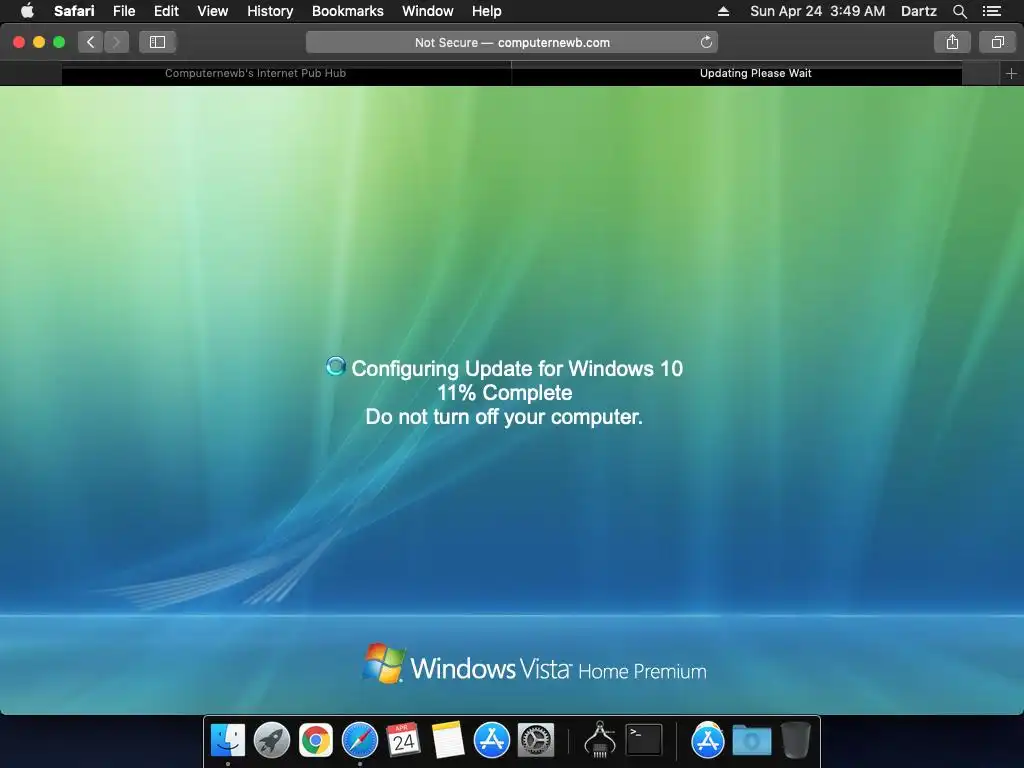Open the Edit menu
Image resolution: width=1024 pixels, height=768 pixels.
tap(166, 11)
